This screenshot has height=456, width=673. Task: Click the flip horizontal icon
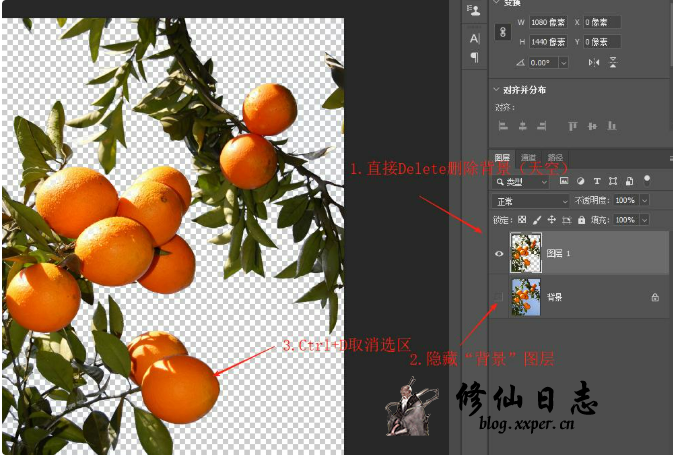pyautogui.click(x=594, y=62)
